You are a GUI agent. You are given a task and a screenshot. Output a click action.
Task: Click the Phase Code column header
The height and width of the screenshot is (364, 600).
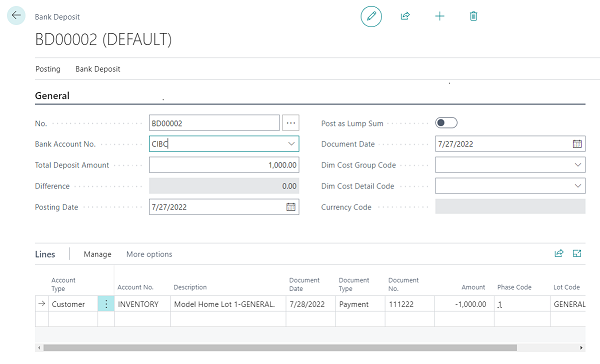pyautogui.click(x=514, y=287)
